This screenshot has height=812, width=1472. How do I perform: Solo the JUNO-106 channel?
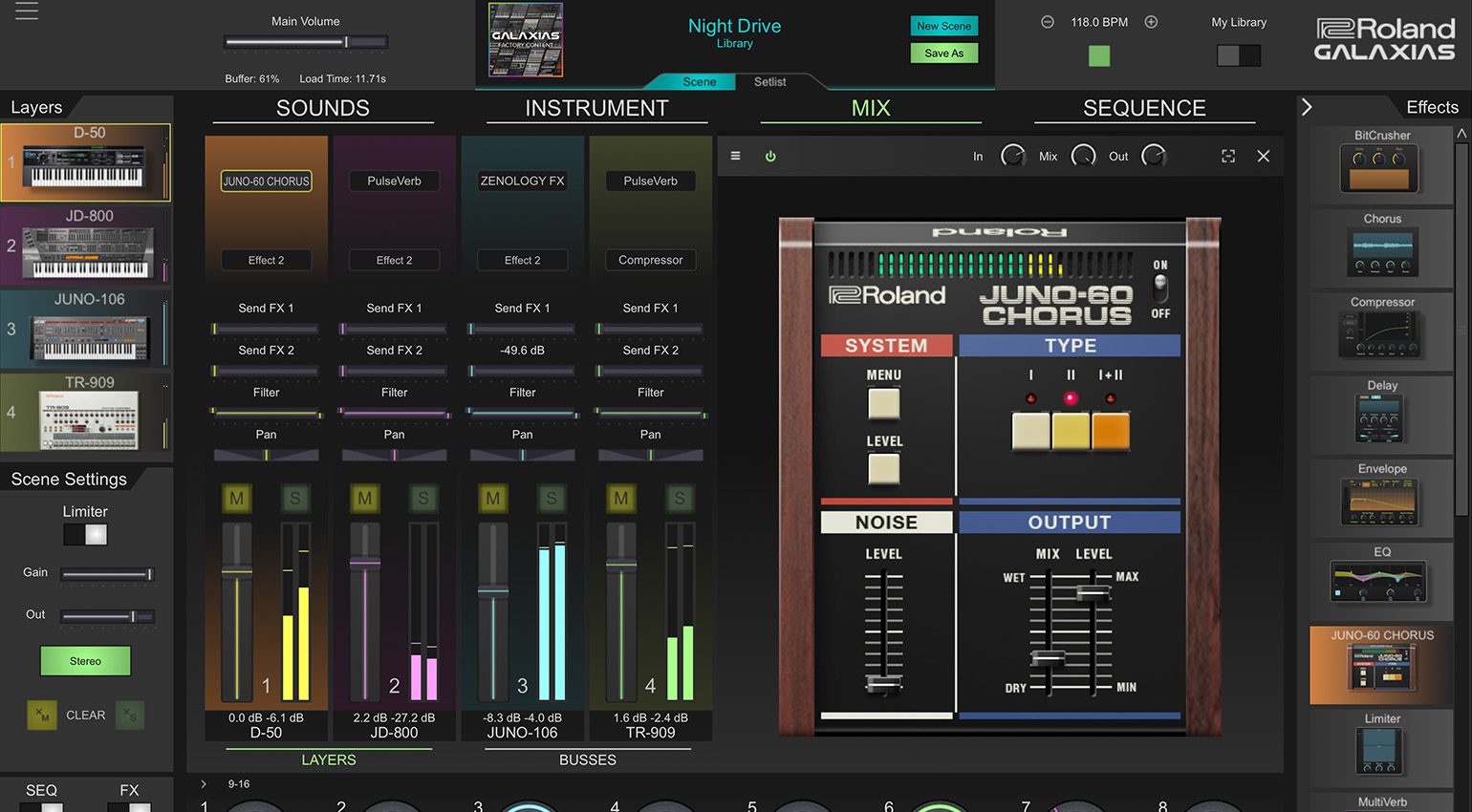coord(552,498)
